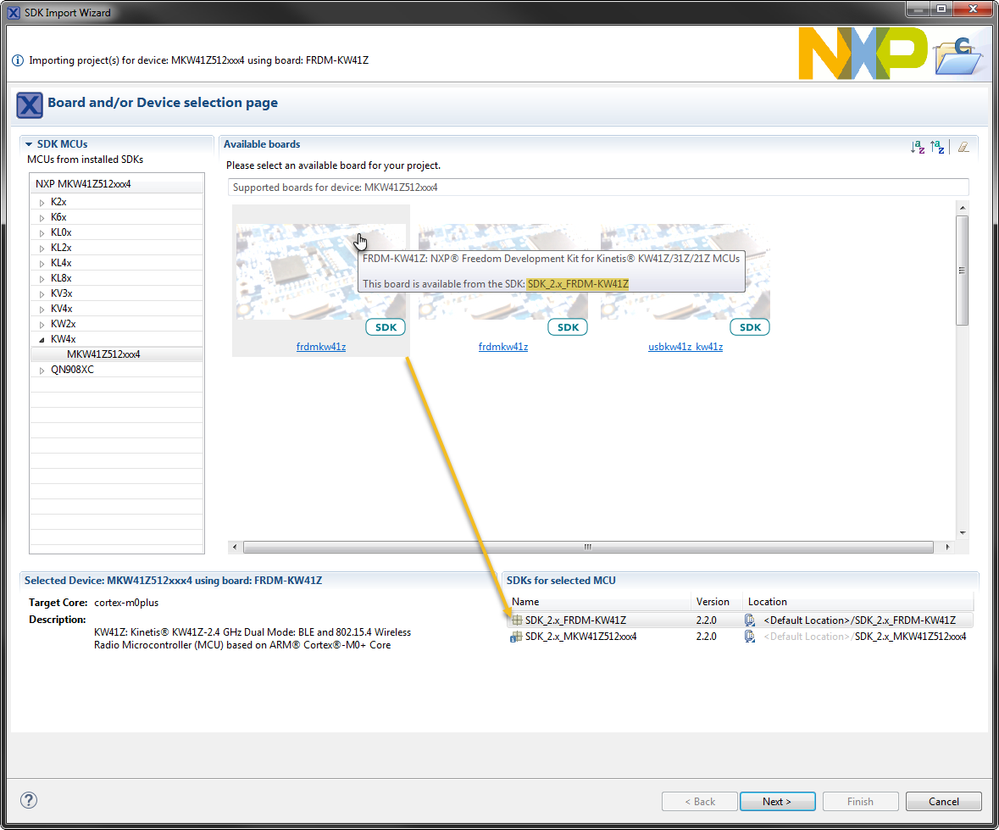Click the SDK_2.x_MKW41Z512xxx4 package icon

pos(516,636)
